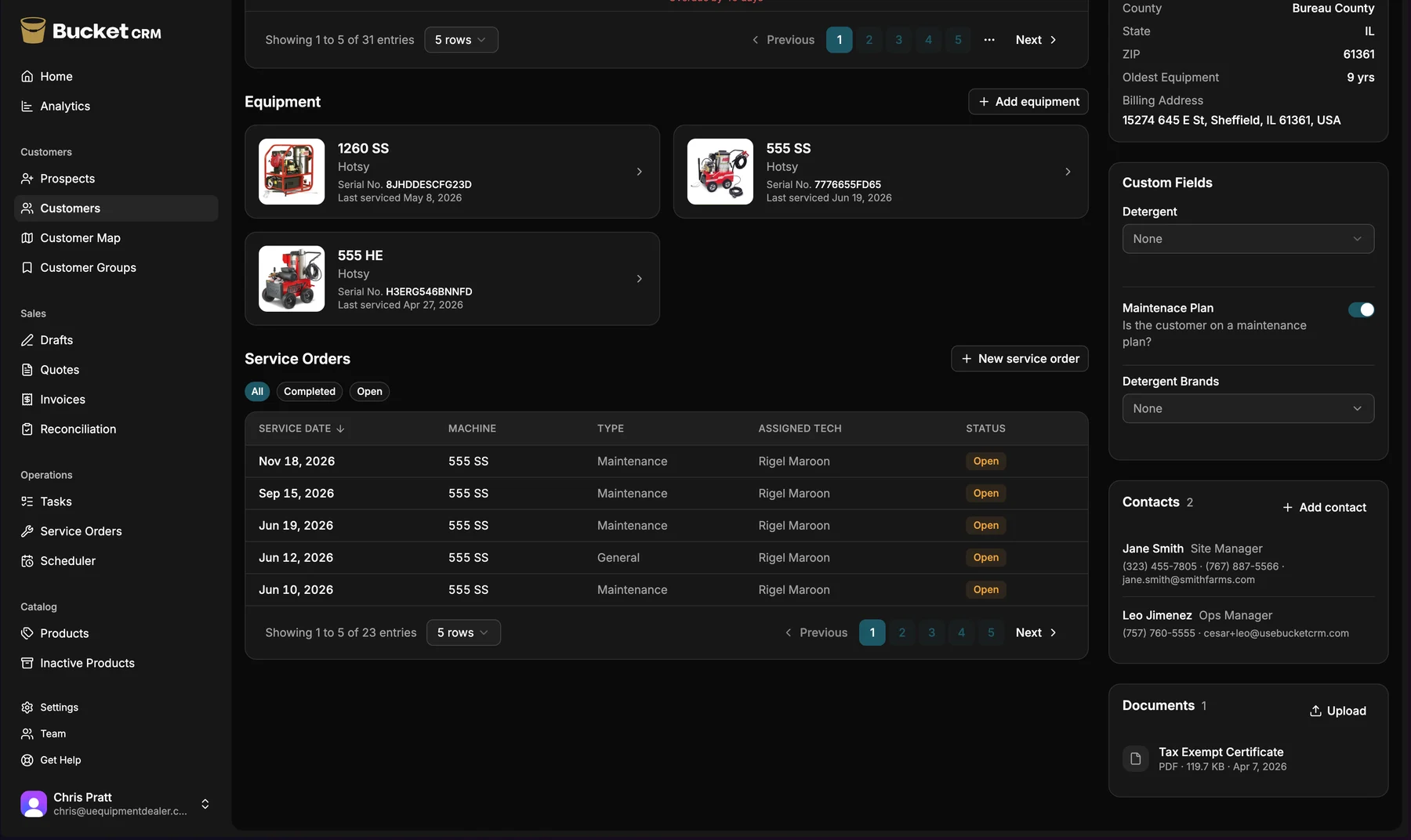Image resolution: width=1411 pixels, height=840 pixels.
Task: Open the rows selector for 31 entries
Action: pyautogui.click(x=461, y=40)
